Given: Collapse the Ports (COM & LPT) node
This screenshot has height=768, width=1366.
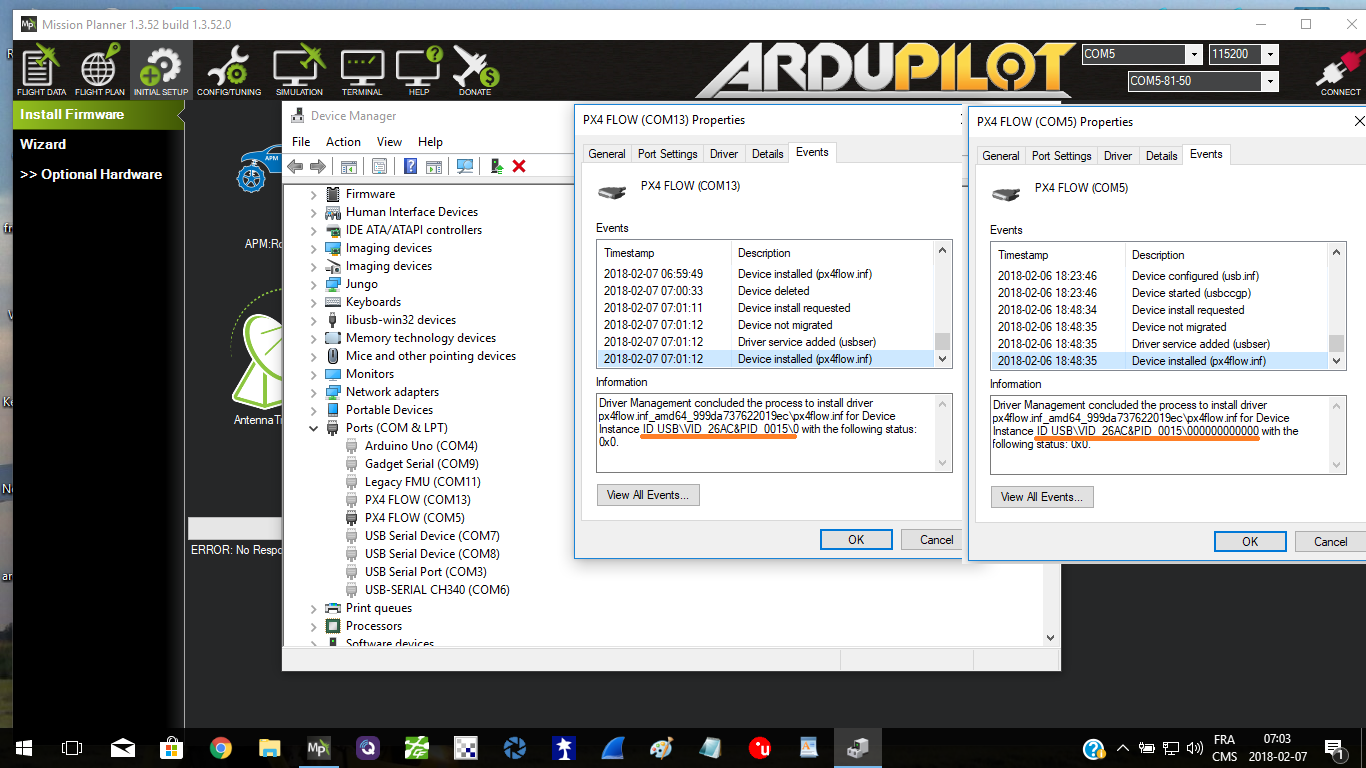Looking at the screenshot, I should [314, 427].
